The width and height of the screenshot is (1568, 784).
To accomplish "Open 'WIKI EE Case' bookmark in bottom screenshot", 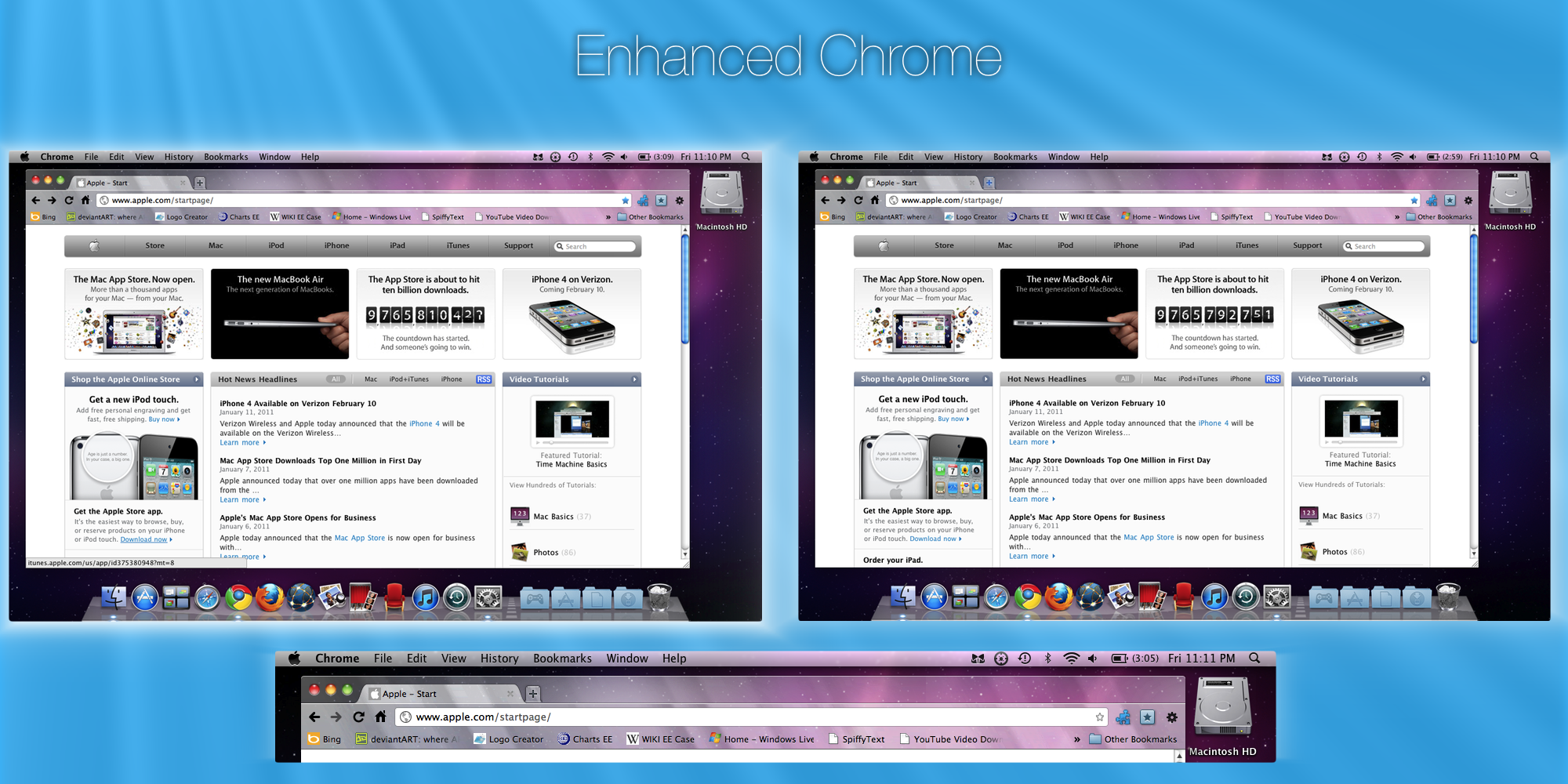I will [x=661, y=739].
